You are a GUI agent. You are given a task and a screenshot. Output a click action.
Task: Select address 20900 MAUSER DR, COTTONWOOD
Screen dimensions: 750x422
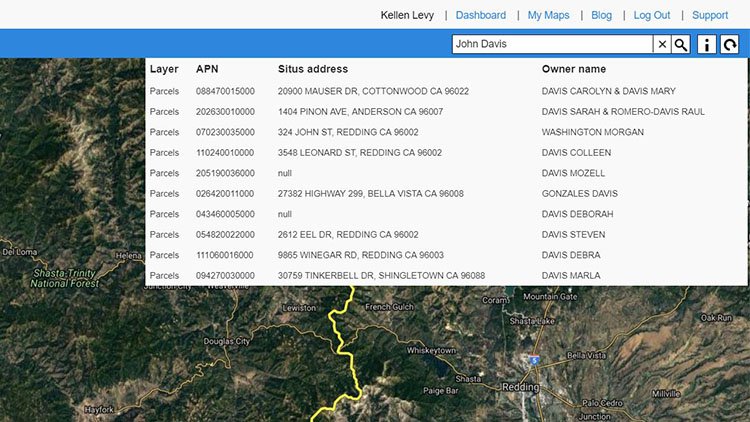click(x=373, y=91)
